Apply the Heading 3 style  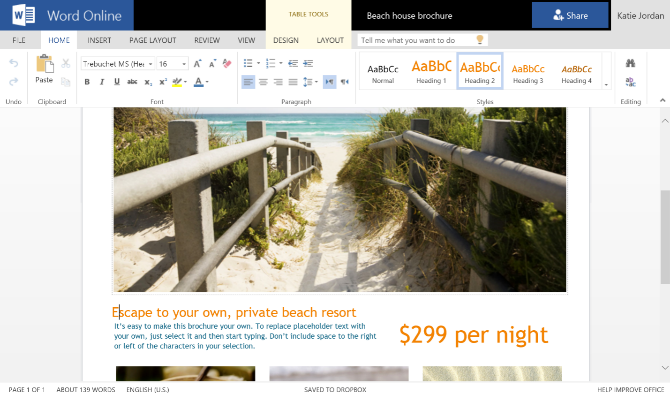(x=528, y=71)
